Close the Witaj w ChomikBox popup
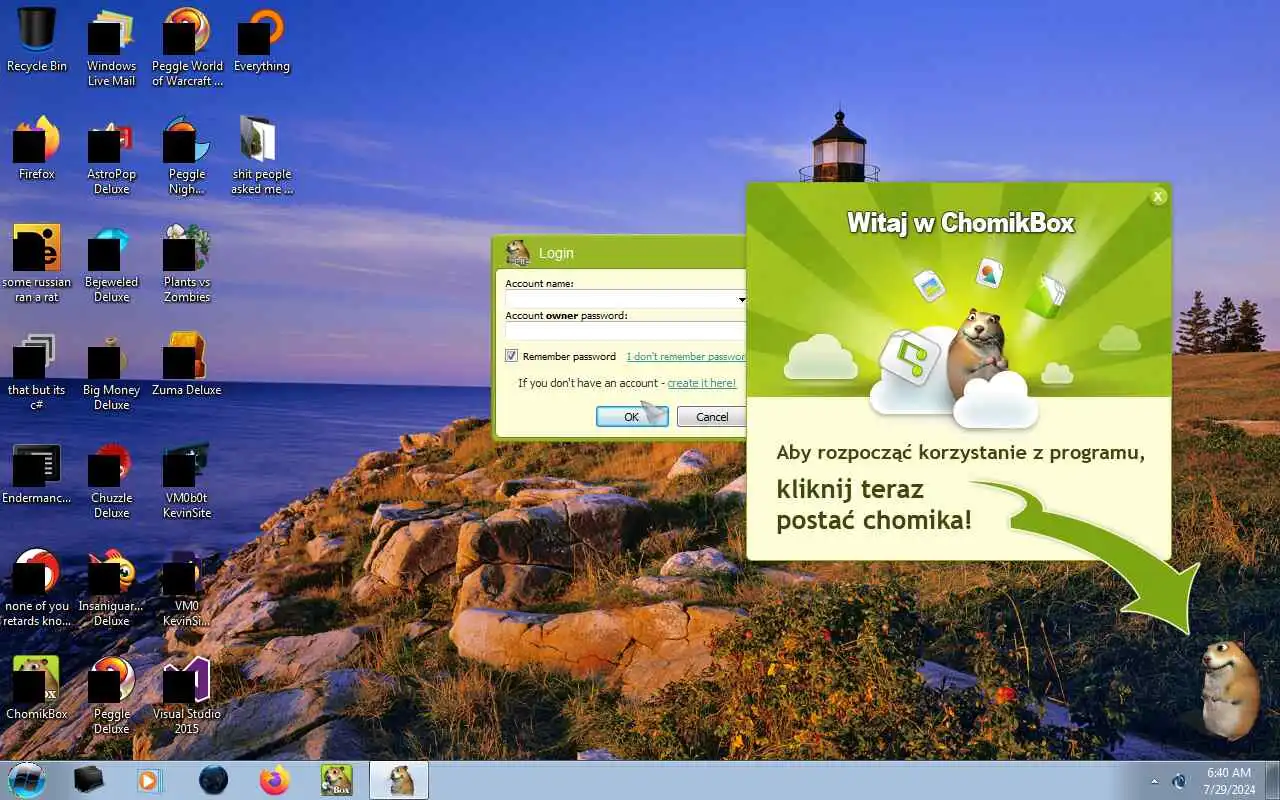Viewport: 1280px width, 800px height. (1158, 196)
